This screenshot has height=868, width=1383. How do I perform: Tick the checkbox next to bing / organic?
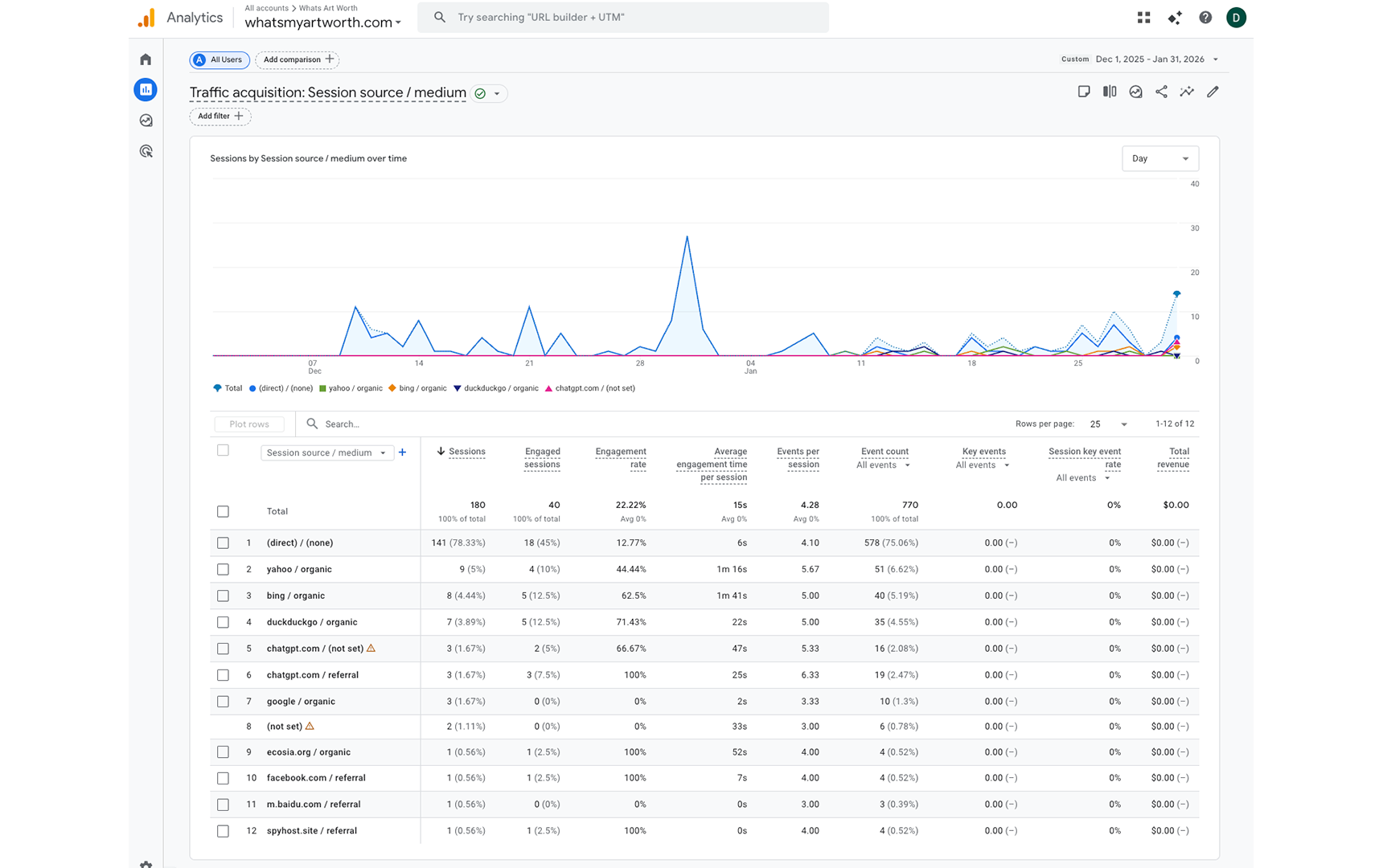tap(223, 596)
